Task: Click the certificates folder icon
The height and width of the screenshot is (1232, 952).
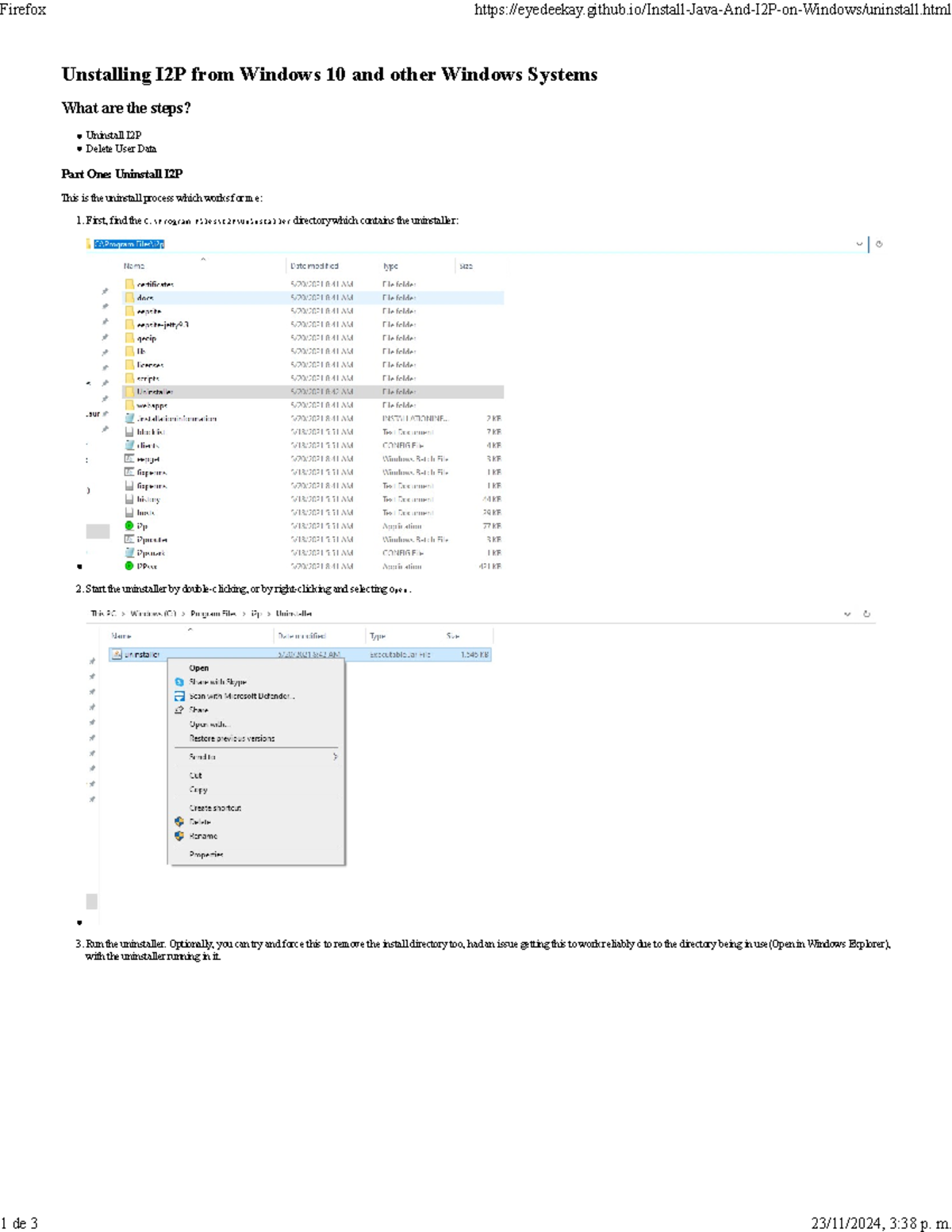Action: (129, 284)
